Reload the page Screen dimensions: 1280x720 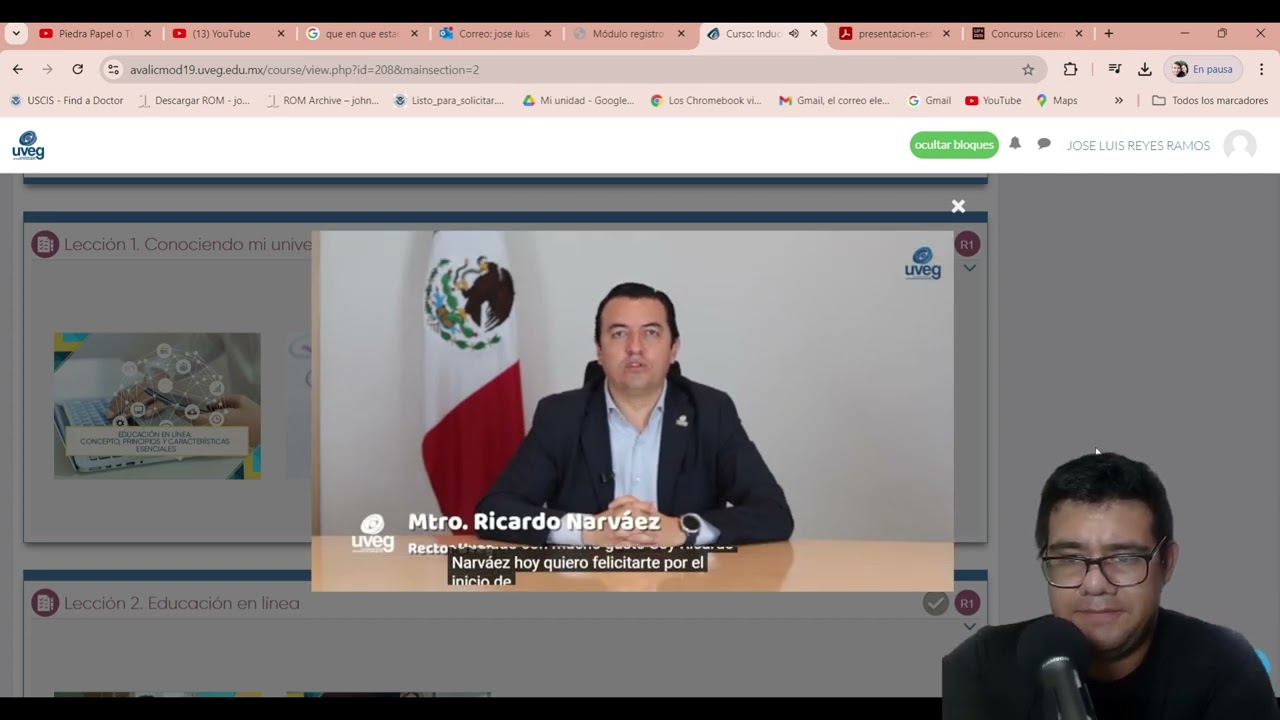tap(77, 69)
